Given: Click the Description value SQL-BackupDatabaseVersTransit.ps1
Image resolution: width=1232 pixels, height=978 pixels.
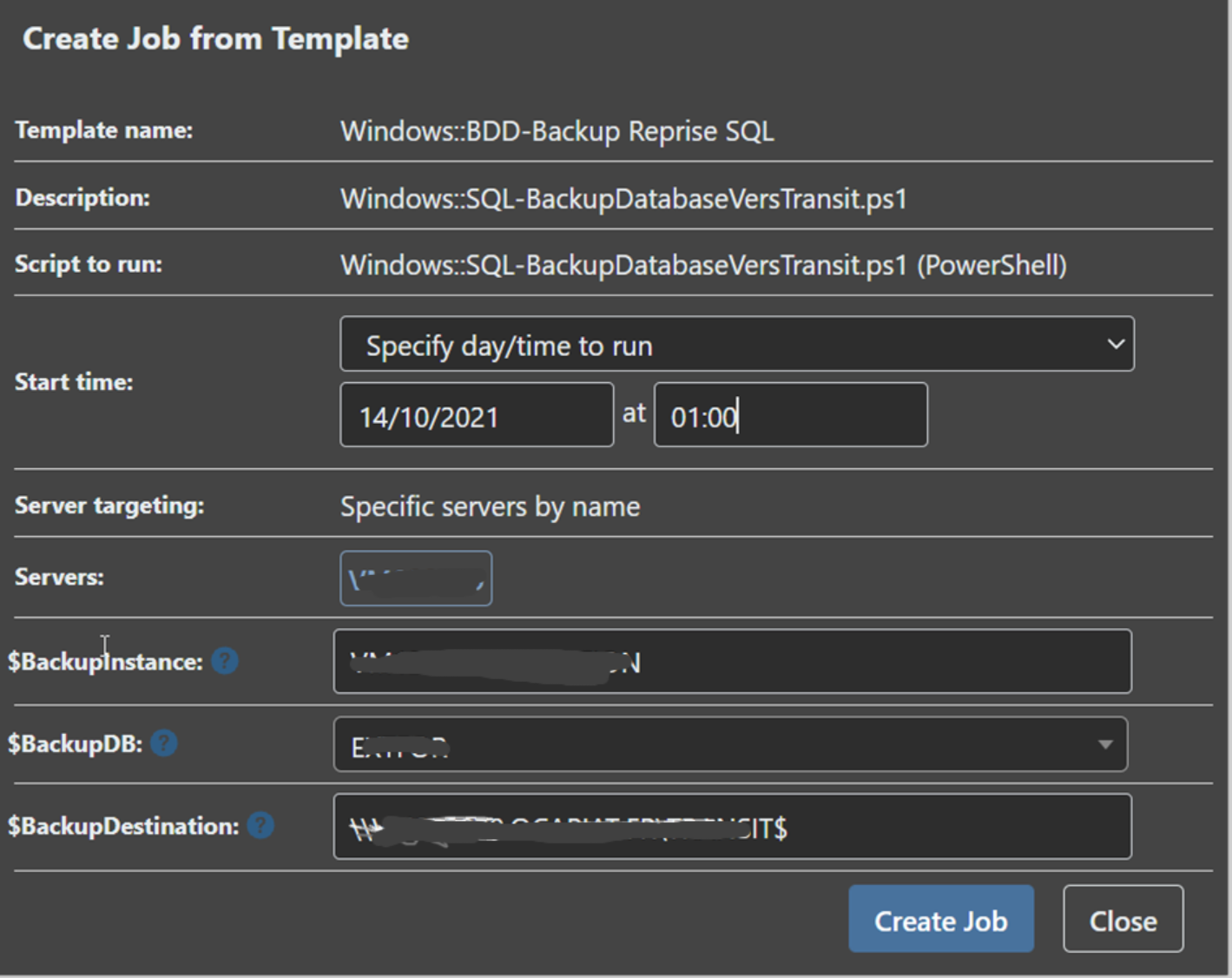Looking at the screenshot, I should (623, 199).
